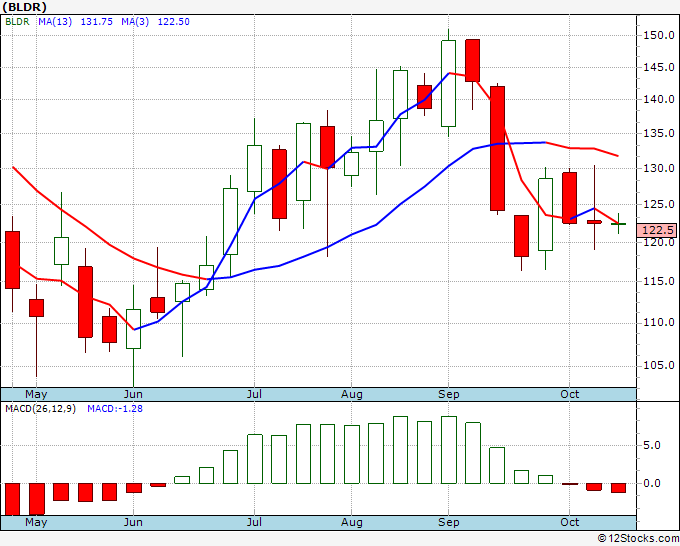680x546 pixels.
Task: Select the green BLDR legend label
Action: [17, 22]
